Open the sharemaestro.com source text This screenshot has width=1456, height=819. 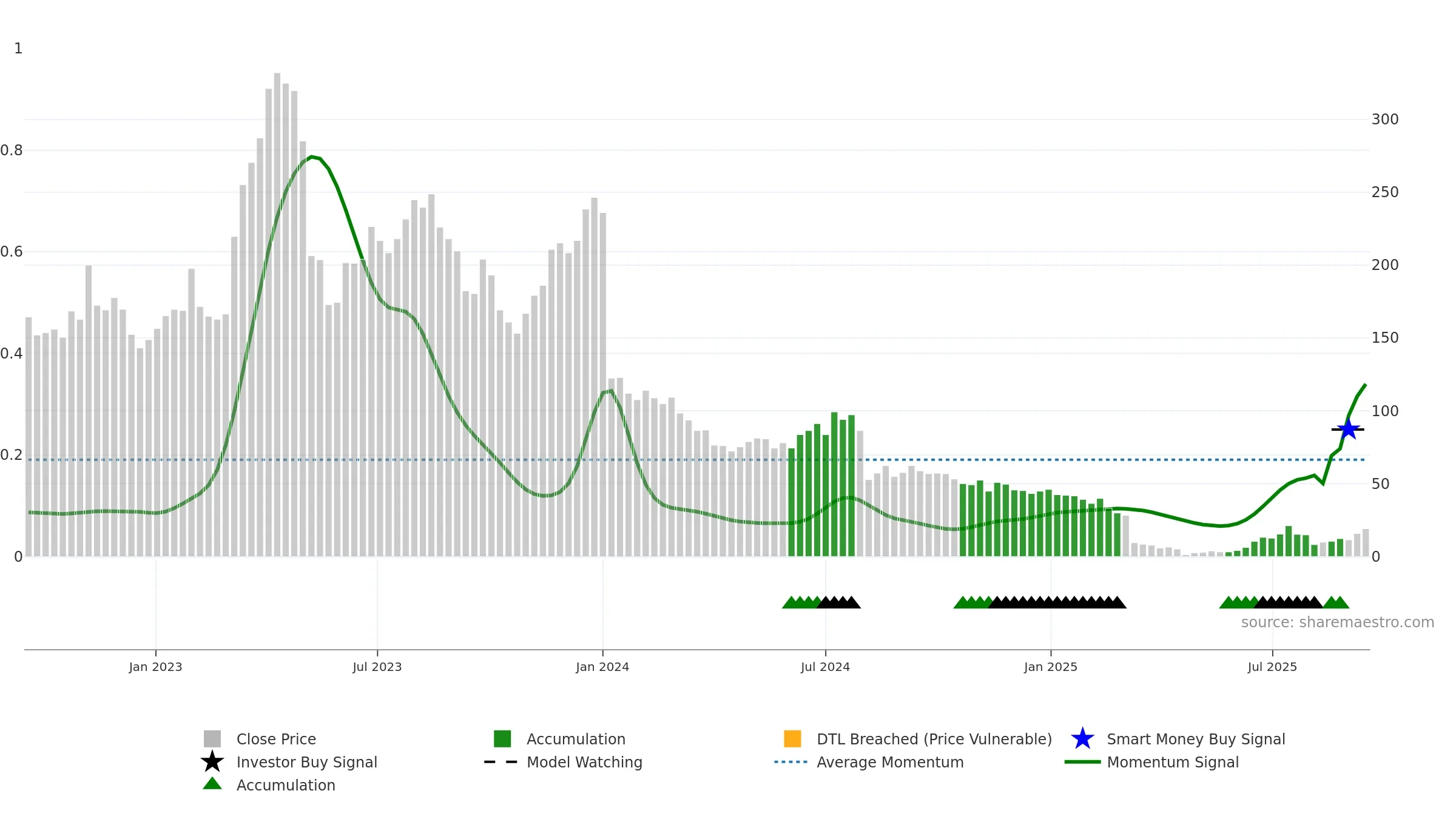tap(1337, 622)
